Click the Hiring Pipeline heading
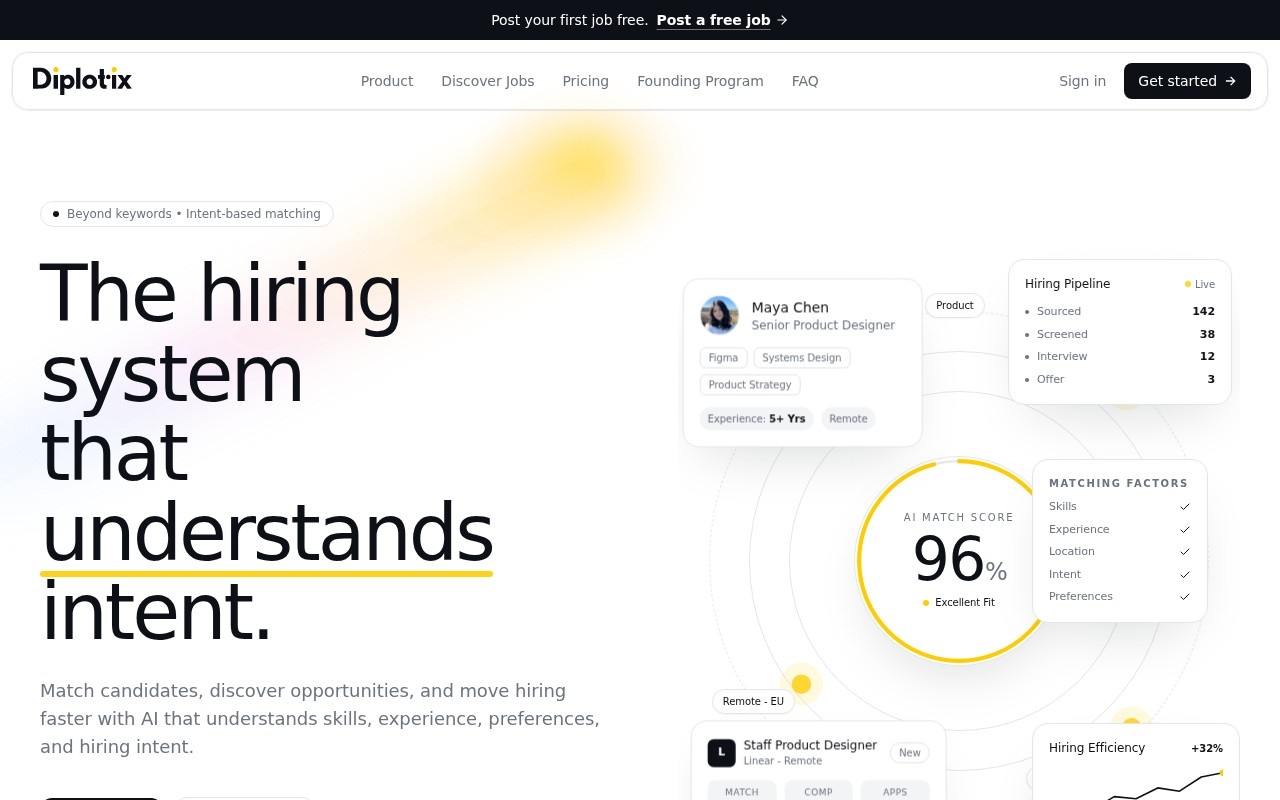Image resolution: width=1280 pixels, height=800 pixels. pos(1067,284)
